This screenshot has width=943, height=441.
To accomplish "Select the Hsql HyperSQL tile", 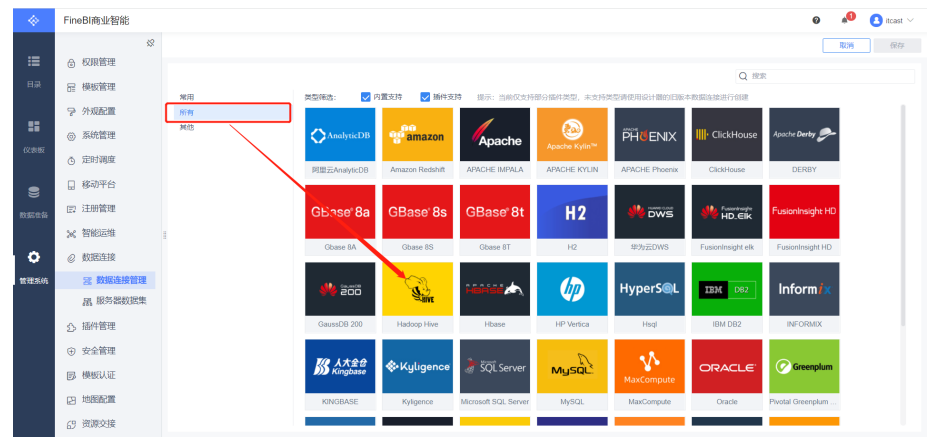I will click(650, 298).
